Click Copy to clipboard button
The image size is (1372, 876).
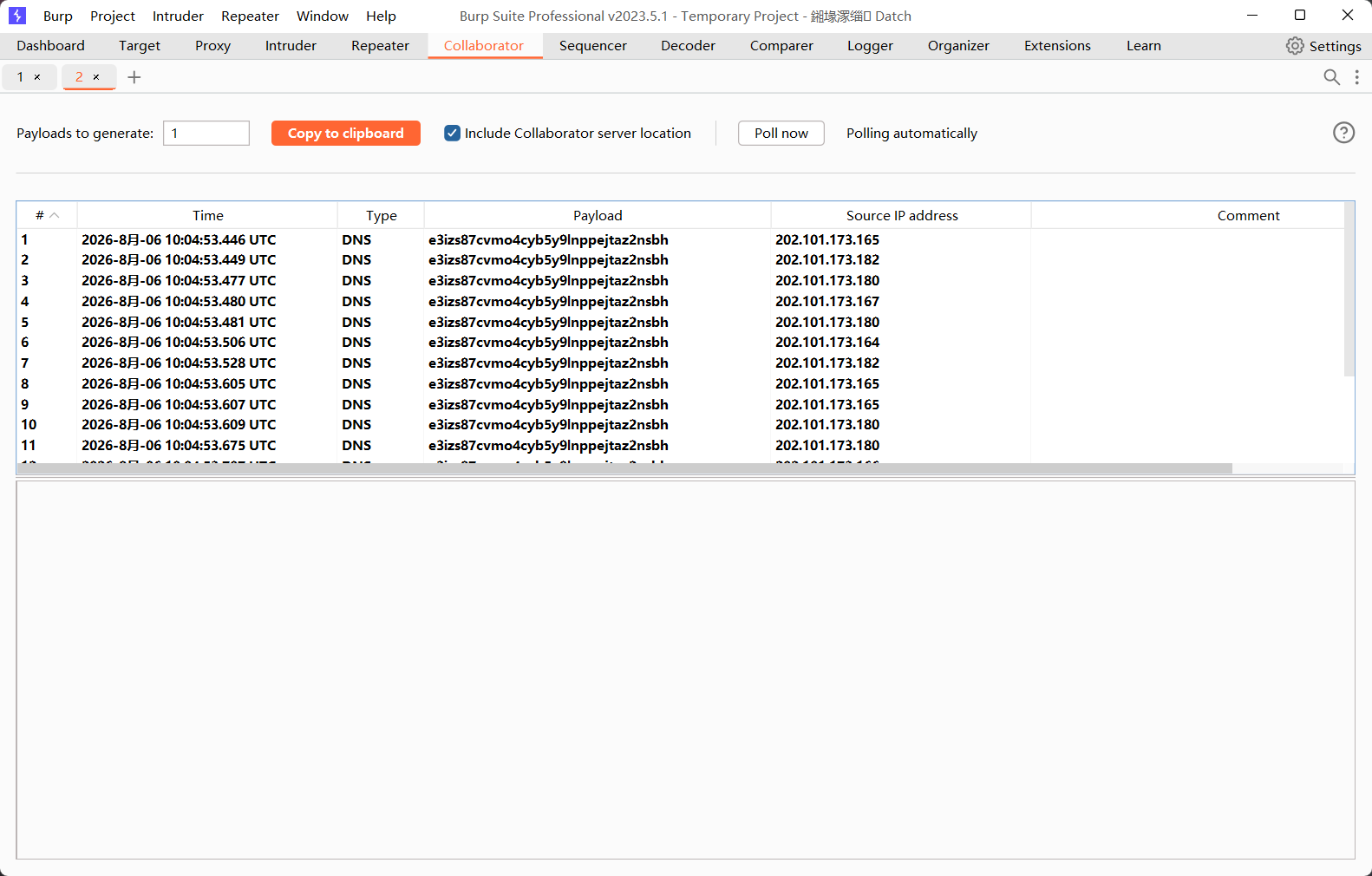[345, 133]
